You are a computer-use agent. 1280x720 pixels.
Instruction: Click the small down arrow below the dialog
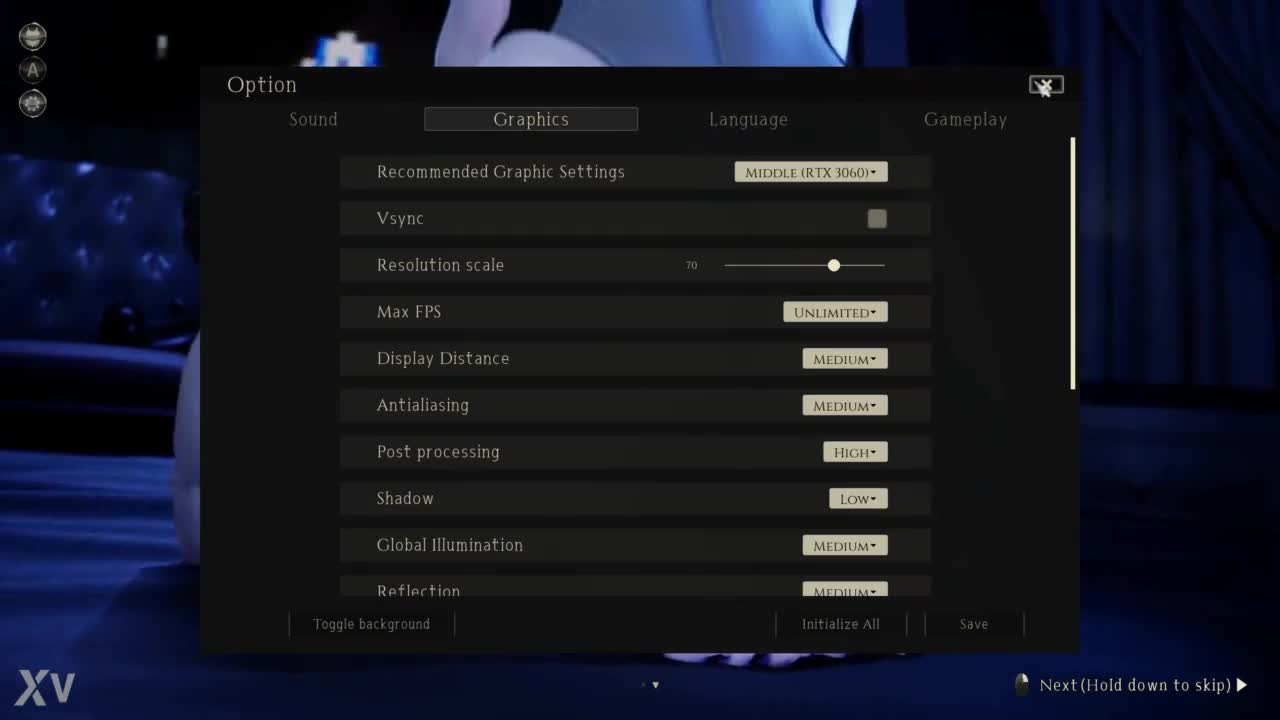656,685
